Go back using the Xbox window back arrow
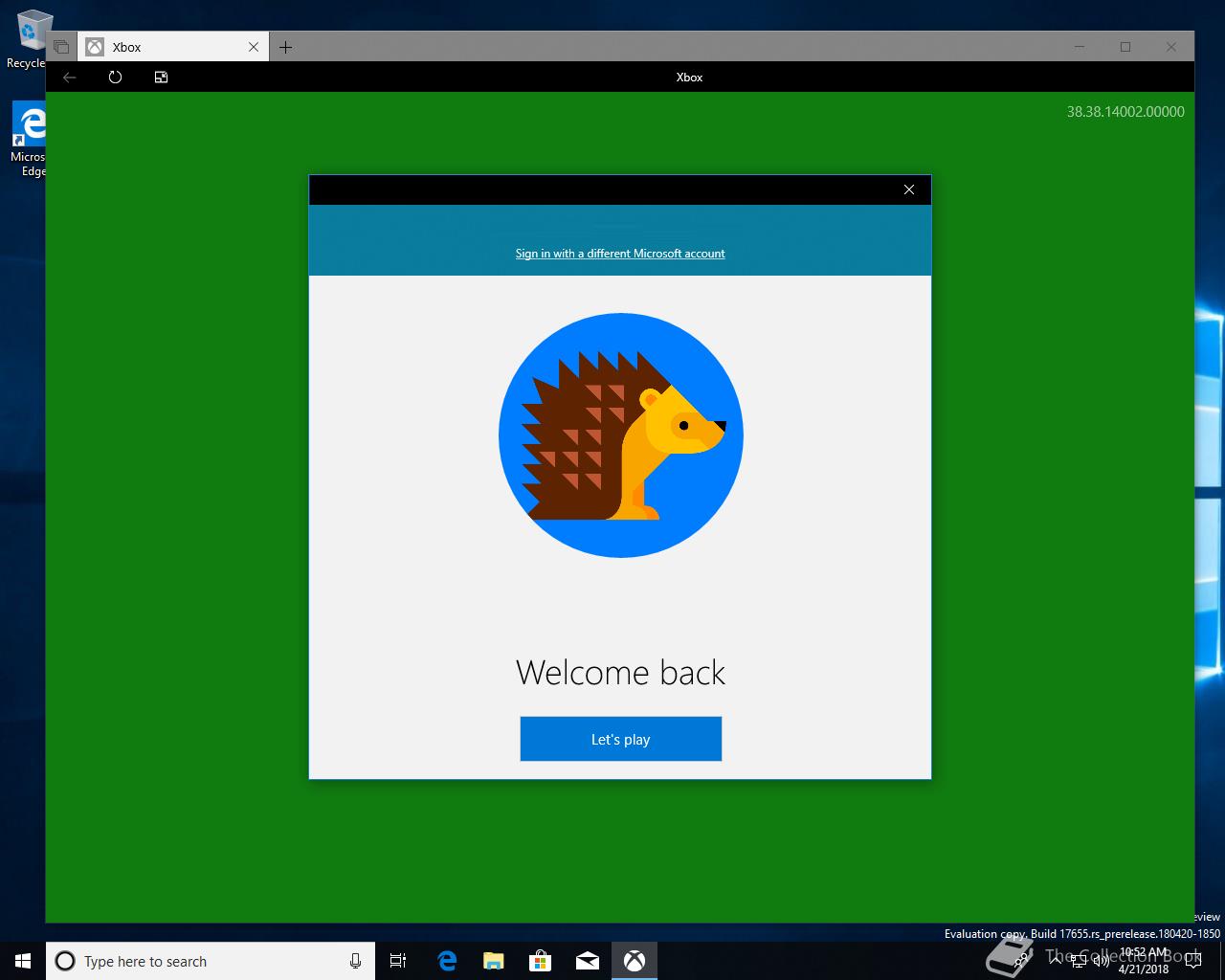The height and width of the screenshot is (980, 1225). point(69,78)
